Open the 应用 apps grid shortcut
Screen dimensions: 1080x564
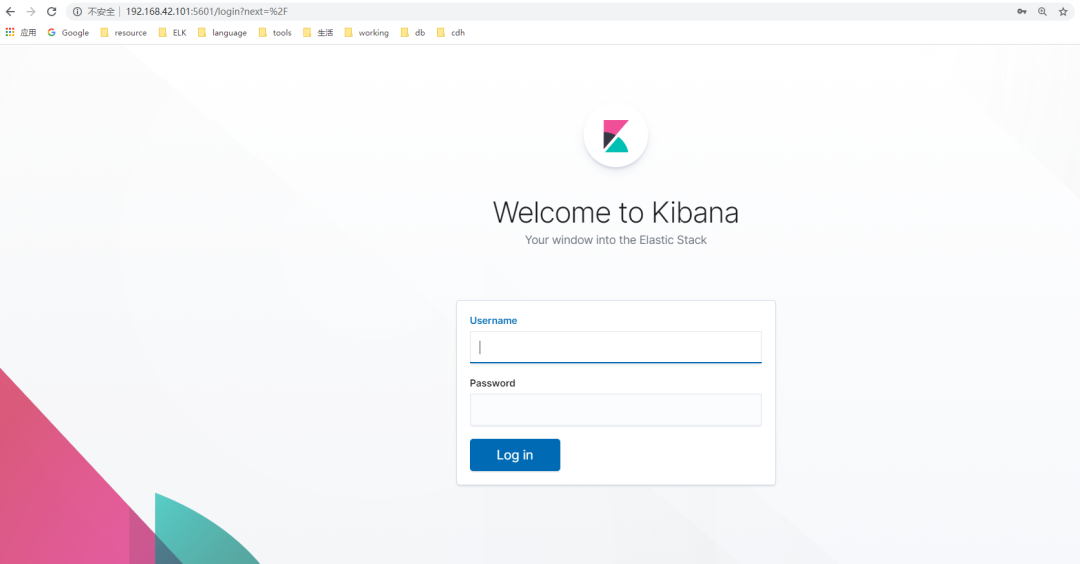coord(21,32)
